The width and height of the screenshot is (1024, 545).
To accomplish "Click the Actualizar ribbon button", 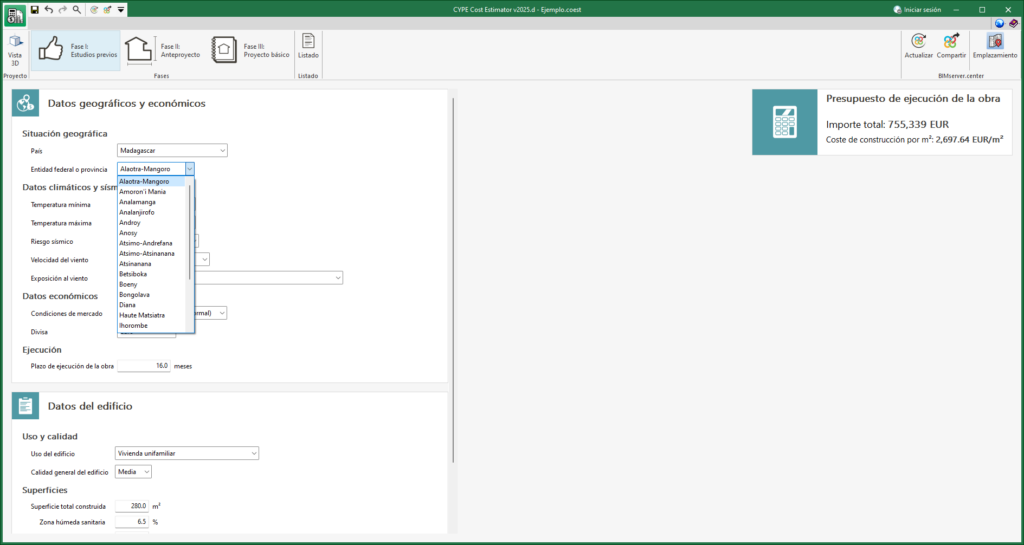I will pyautogui.click(x=919, y=46).
